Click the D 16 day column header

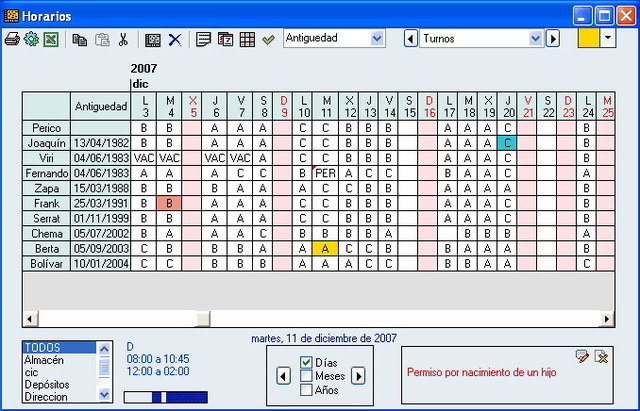(x=428, y=107)
